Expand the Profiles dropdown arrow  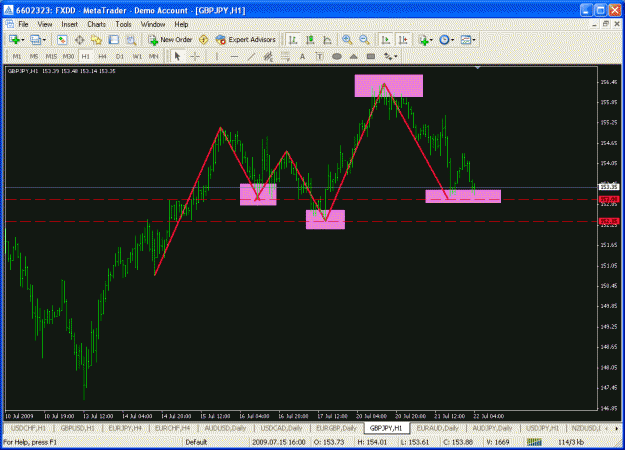click(x=44, y=40)
